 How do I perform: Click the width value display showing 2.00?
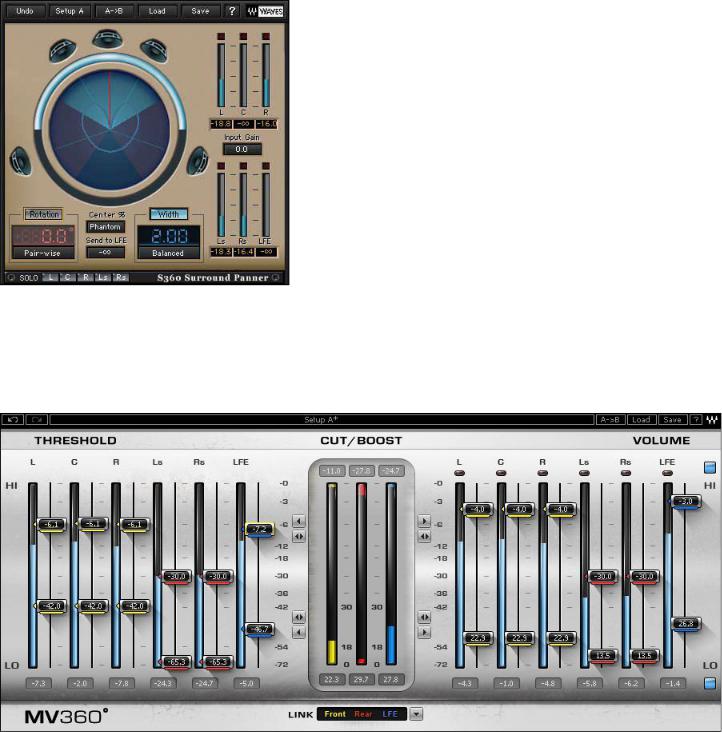point(168,236)
